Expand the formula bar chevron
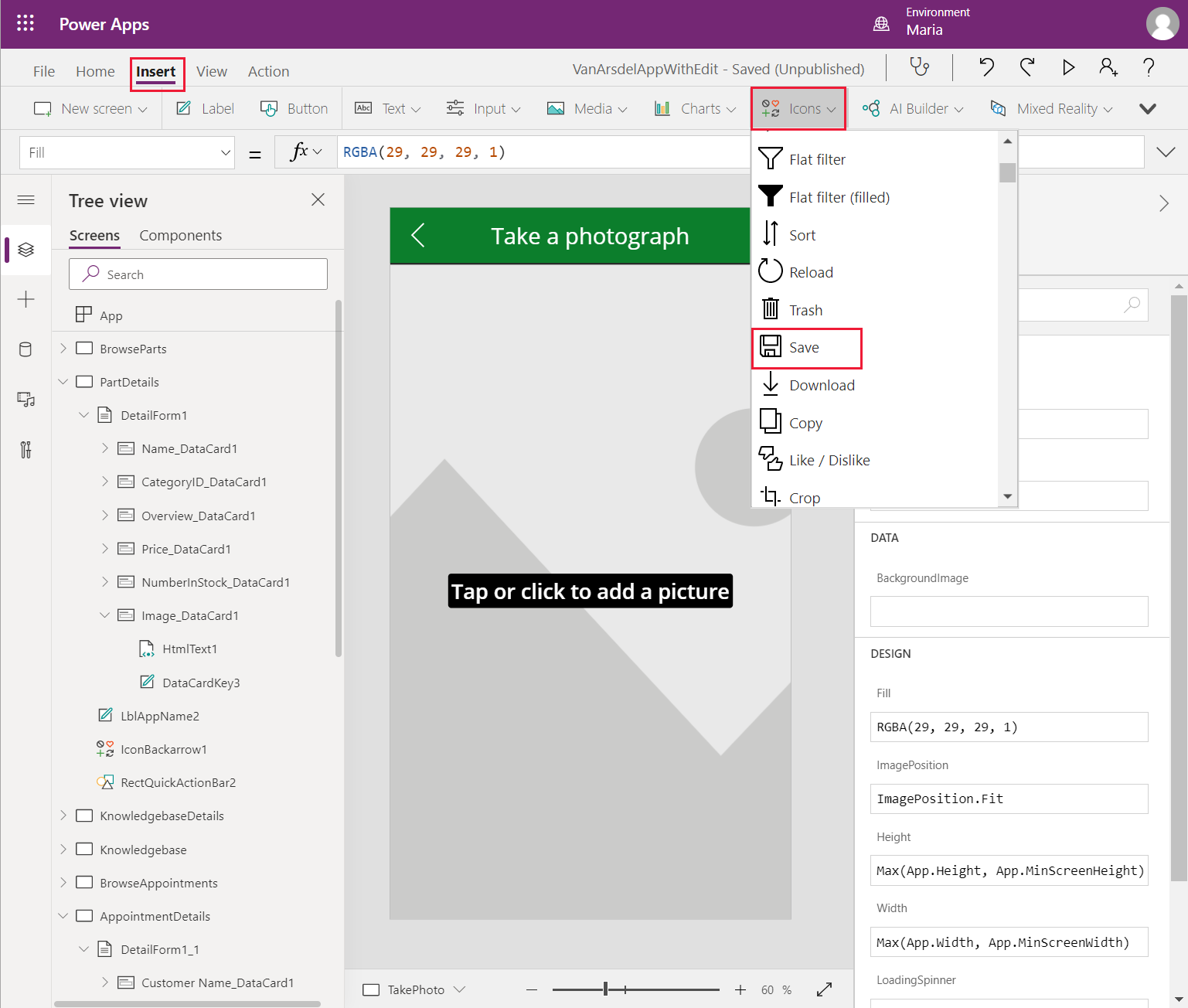The height and width of the screenshot is (1008, 1188). coord(1166,152)
